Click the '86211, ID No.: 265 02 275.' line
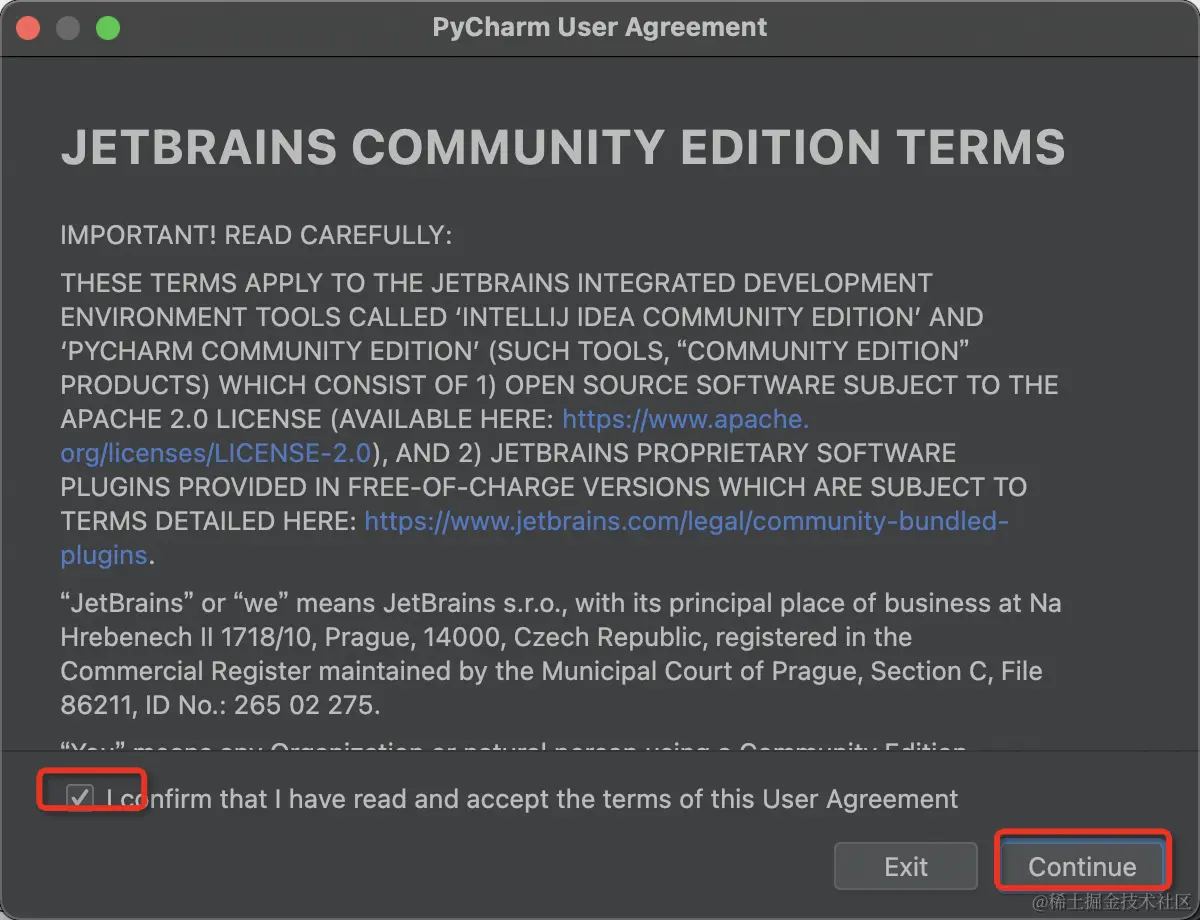 click(x=221, y=705)
